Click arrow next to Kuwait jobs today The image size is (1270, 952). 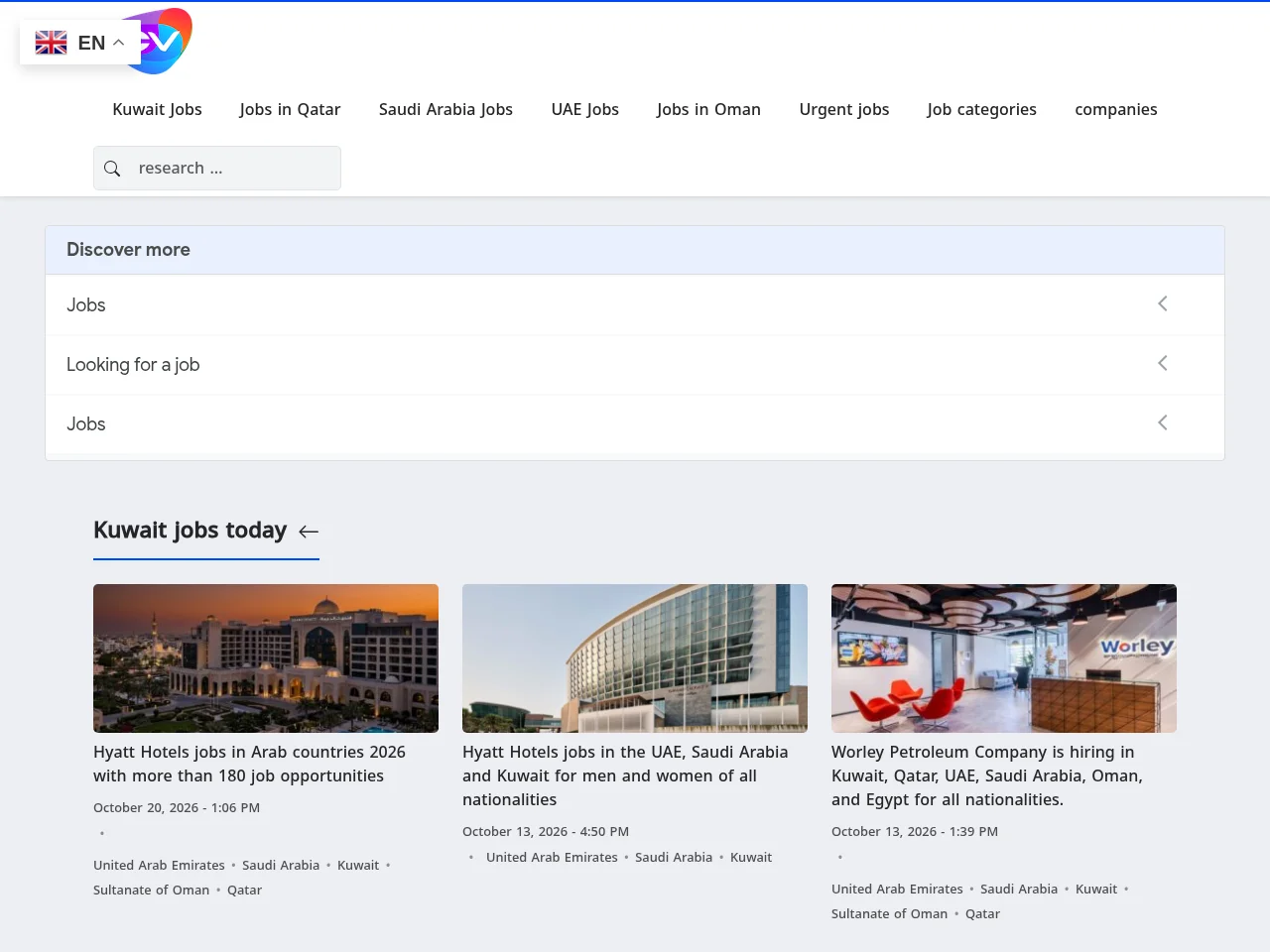pyautogui.click(x=309, y=532)
